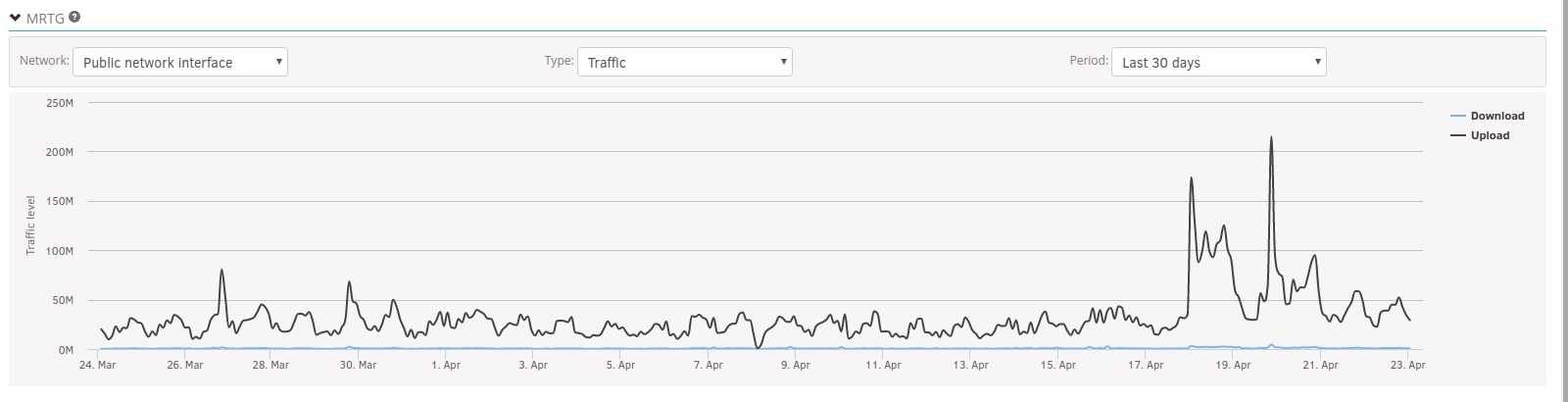The width and height of the screenshot is (1568, 402).
Task: Click the tallest upload peak near 20. Apr
Action: pos(1271,138)
